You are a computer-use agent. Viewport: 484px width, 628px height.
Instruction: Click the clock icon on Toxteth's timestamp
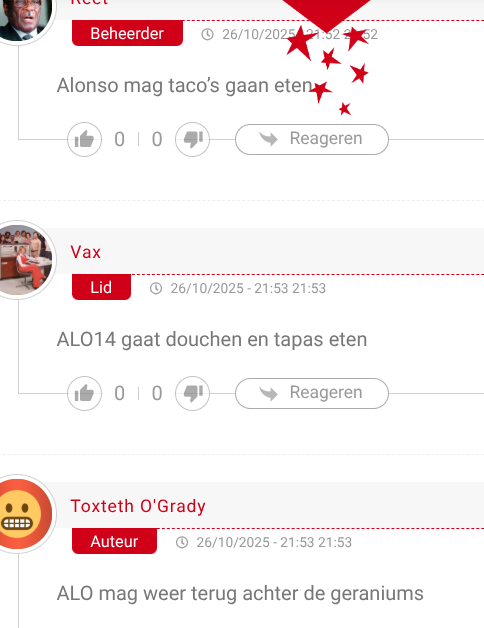[182, 542]
